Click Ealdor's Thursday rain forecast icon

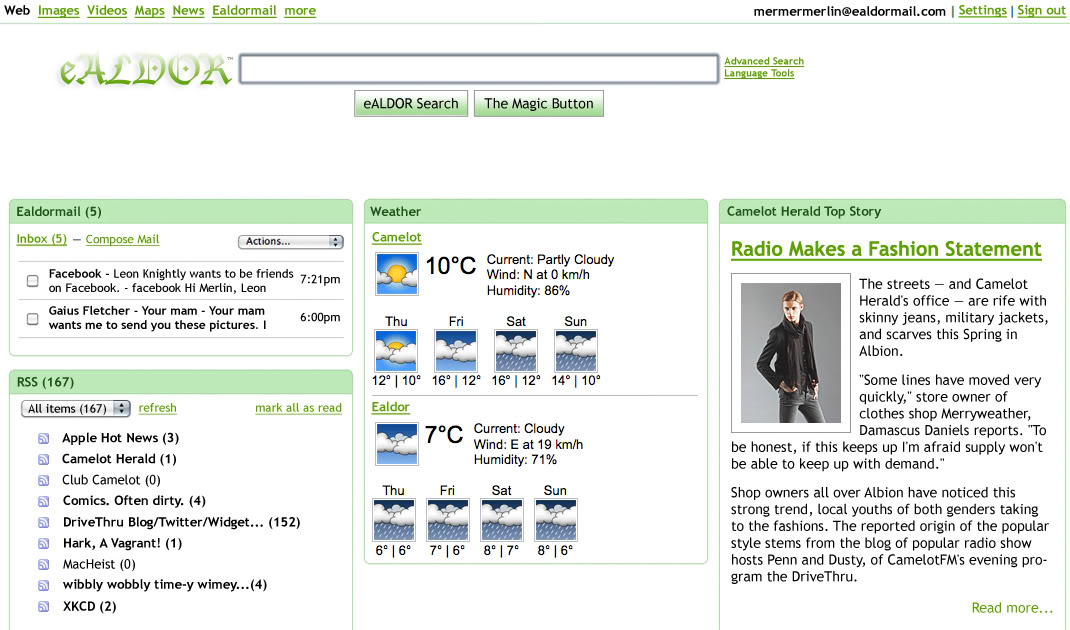click(394, 520)
